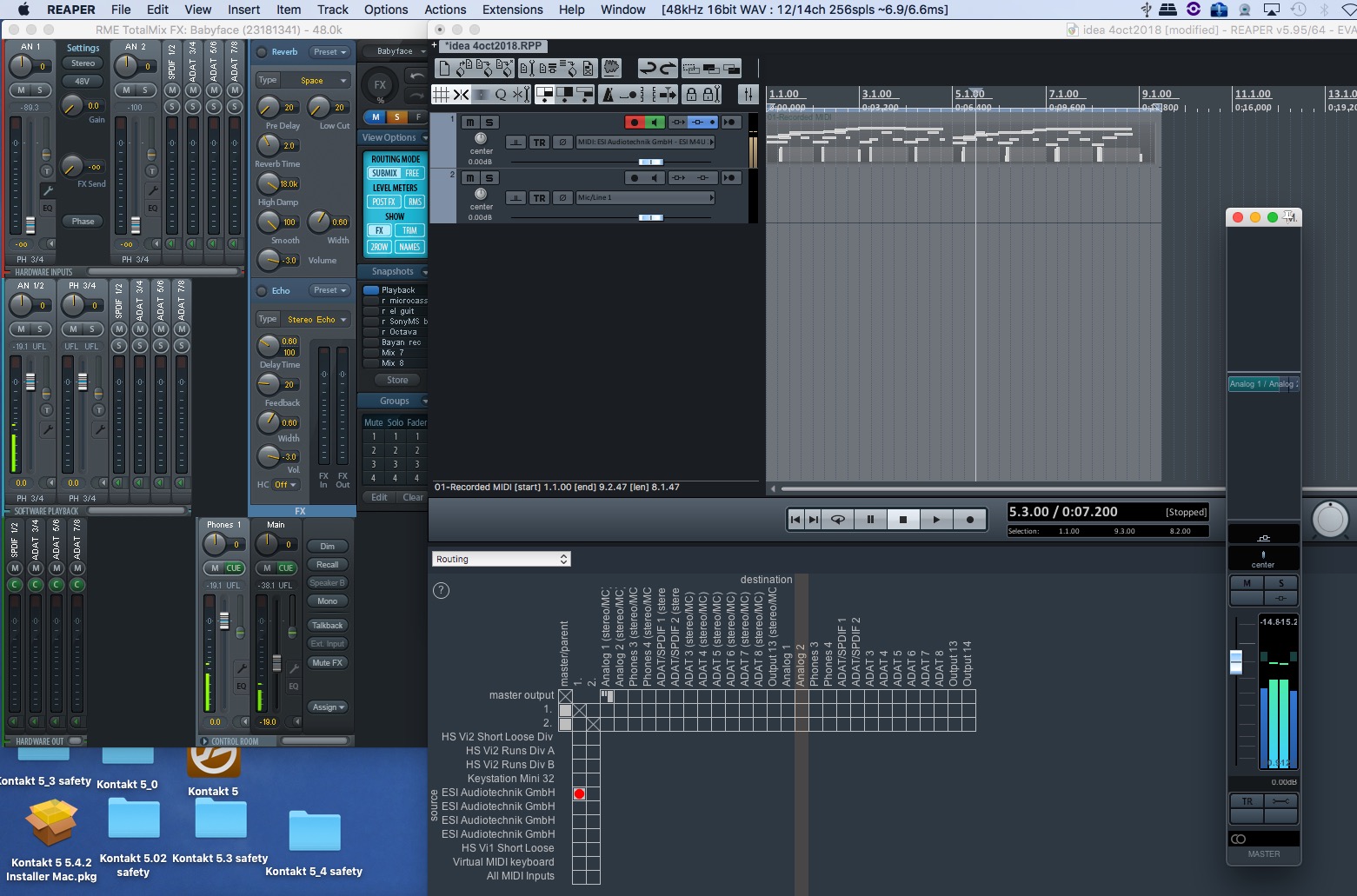Click the new project icon in REAPER toolbar
Screen dimensions: 1357x896
pyautogui.click(x=444, y=68)
